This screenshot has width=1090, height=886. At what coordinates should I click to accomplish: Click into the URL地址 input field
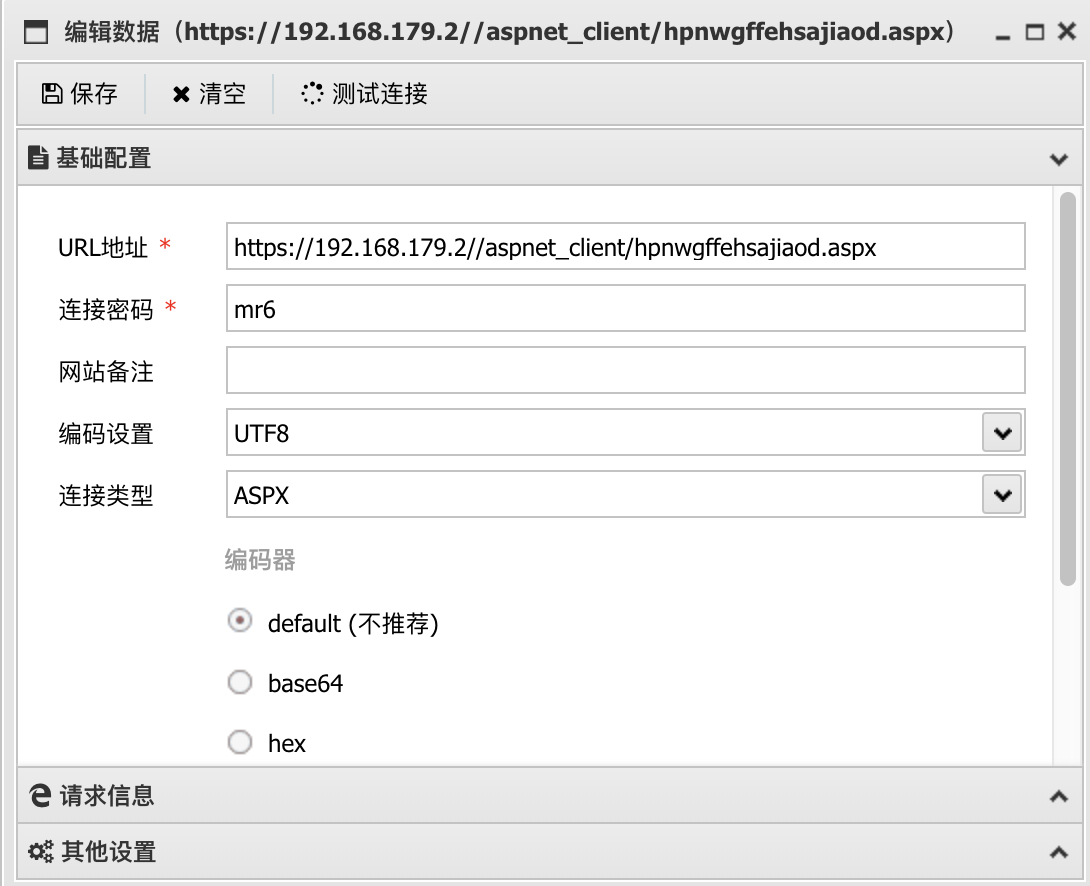point(625,247)
